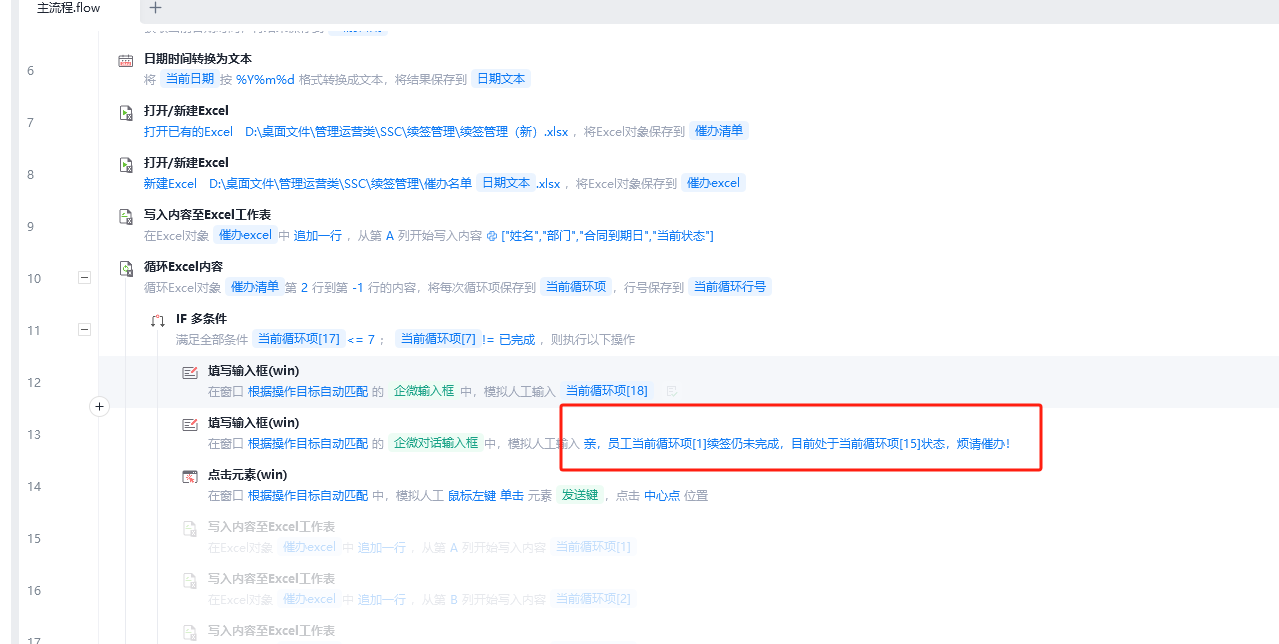The image size is (1279, 644).
Task: Click the 日期文本 variable chip on line 6
Action: (501, 79)
